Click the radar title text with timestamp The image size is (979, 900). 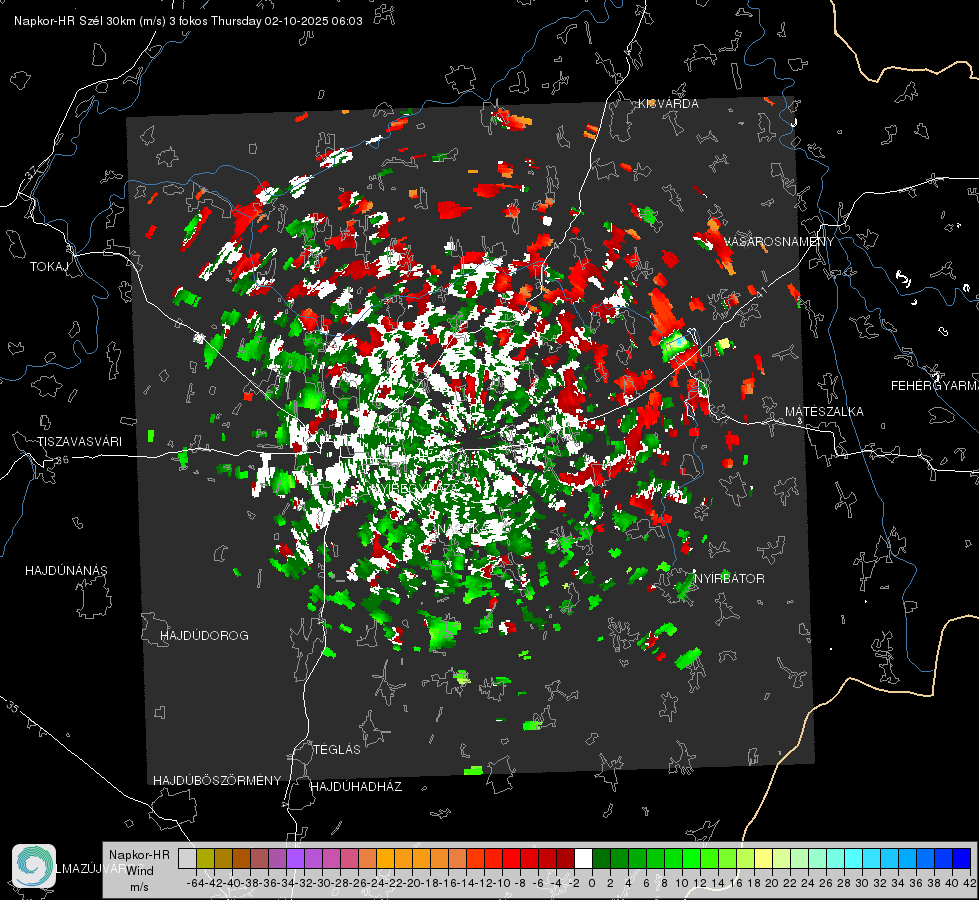(182, 21)
